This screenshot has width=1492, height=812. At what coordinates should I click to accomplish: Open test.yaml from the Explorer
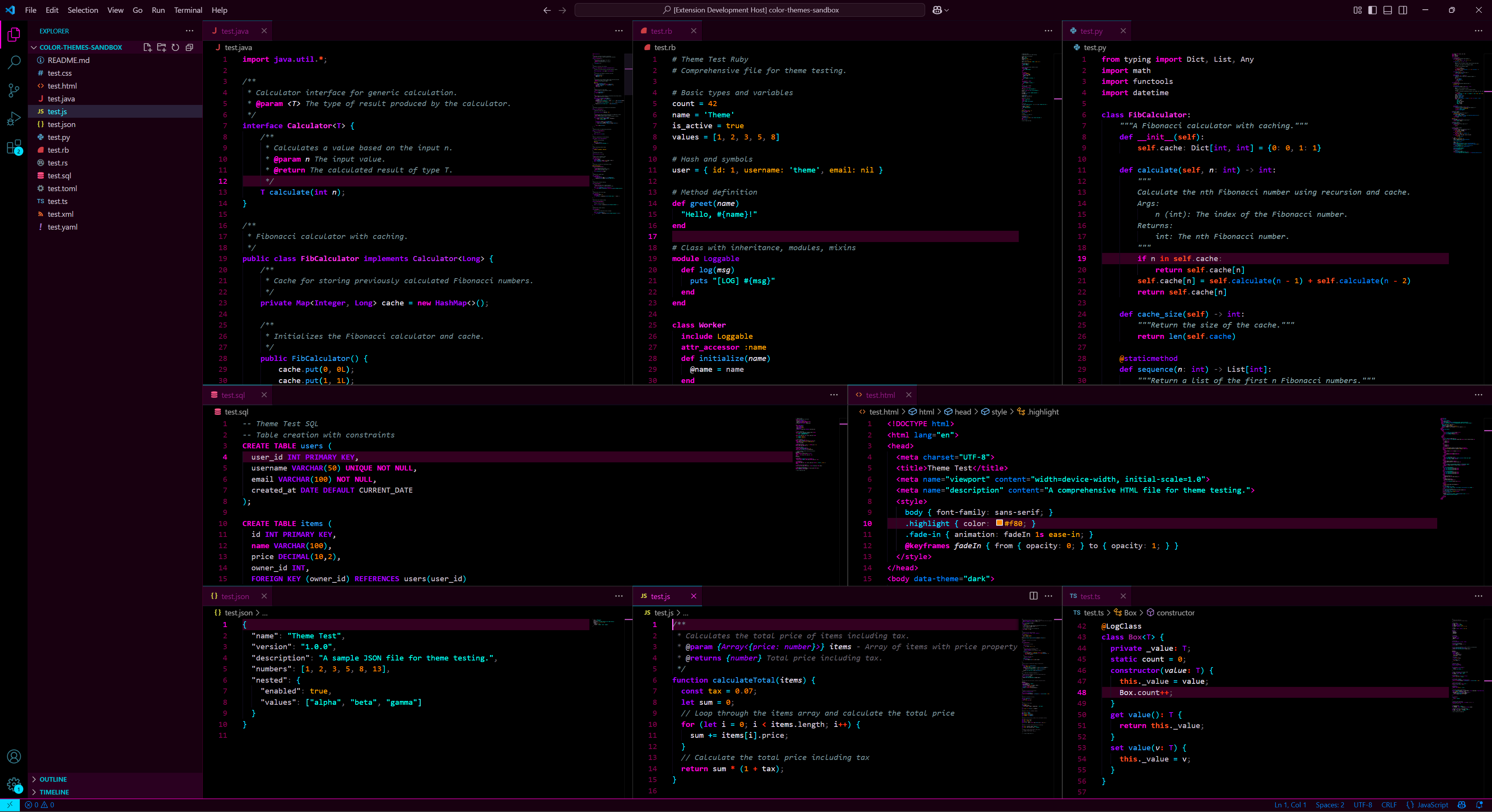click(x=63, y=227)
